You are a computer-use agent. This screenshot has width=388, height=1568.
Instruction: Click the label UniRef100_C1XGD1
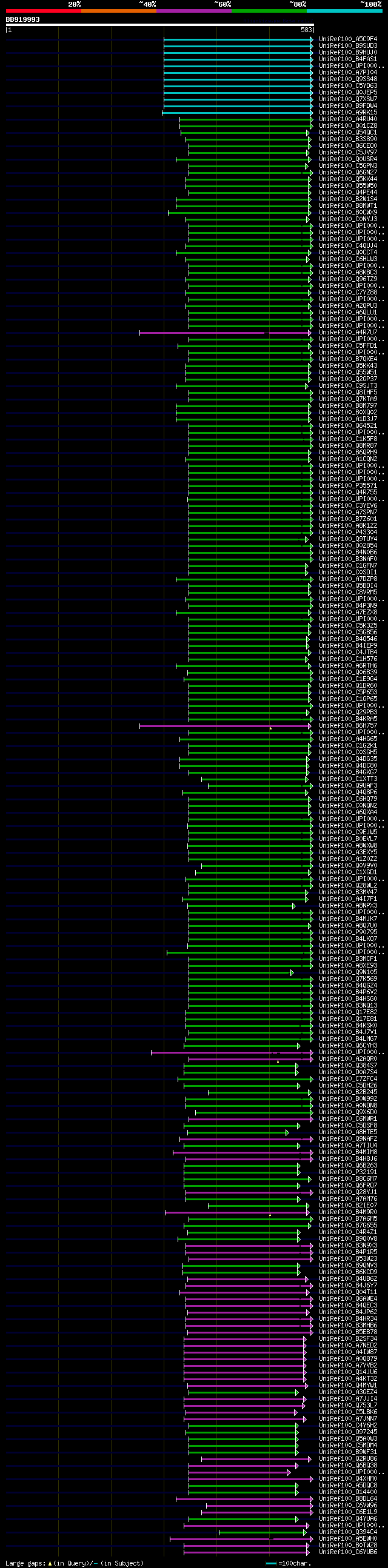[348, 872]
